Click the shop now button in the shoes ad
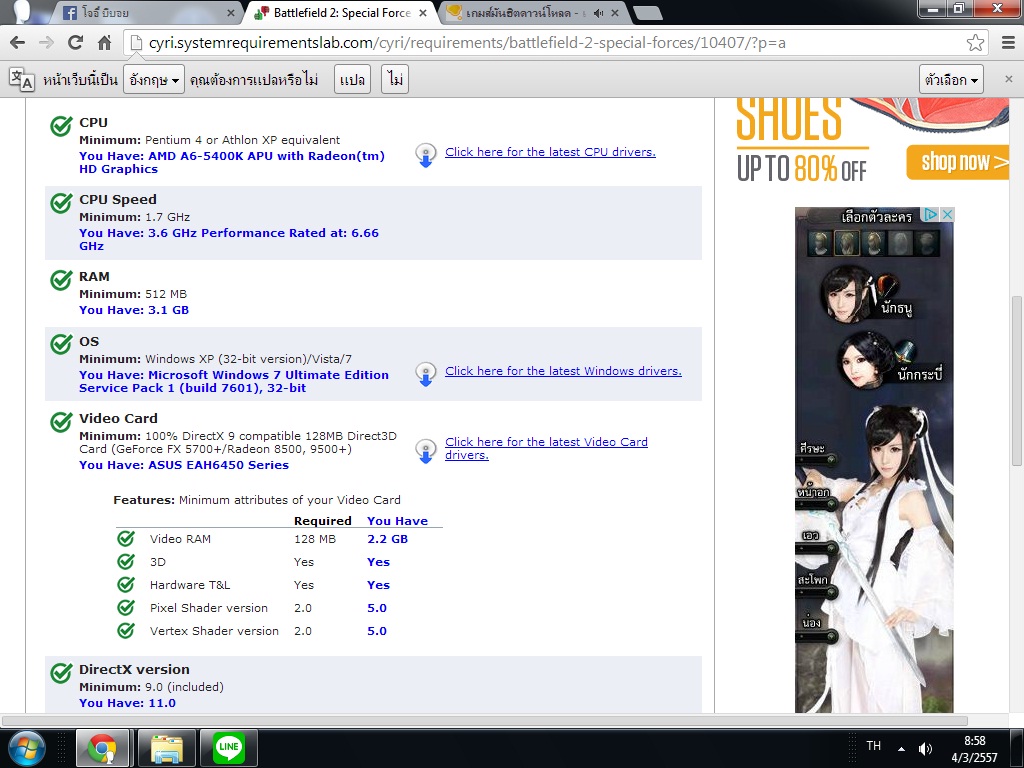 [x=957, y=162]
